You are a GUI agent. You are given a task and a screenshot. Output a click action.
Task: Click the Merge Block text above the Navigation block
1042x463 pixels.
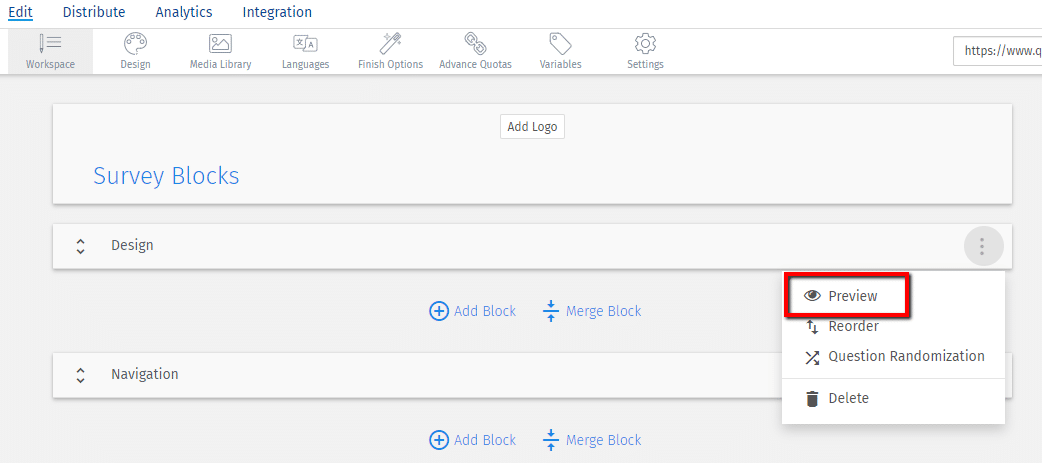pyautogui.click(x=603, y=311)
